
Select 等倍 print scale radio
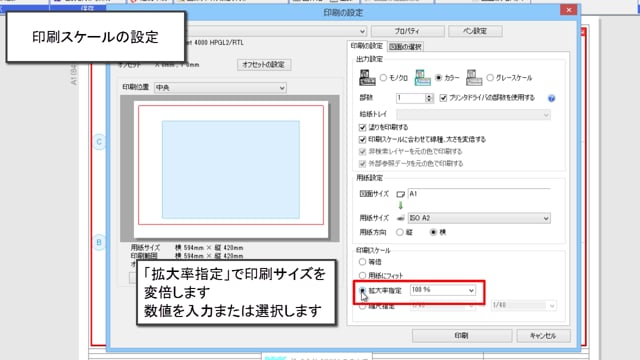(362, 262)
